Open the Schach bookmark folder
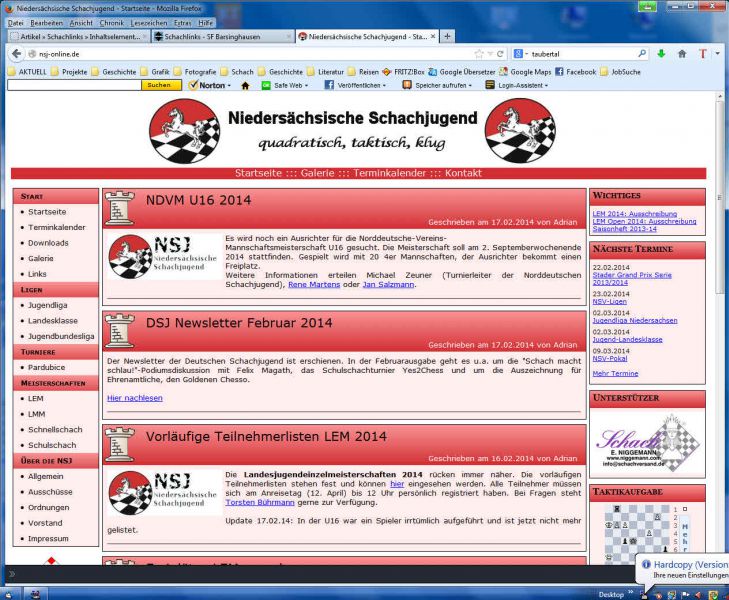Image resolution: width=729 pixels, height=600 pixels. (237, 72)
